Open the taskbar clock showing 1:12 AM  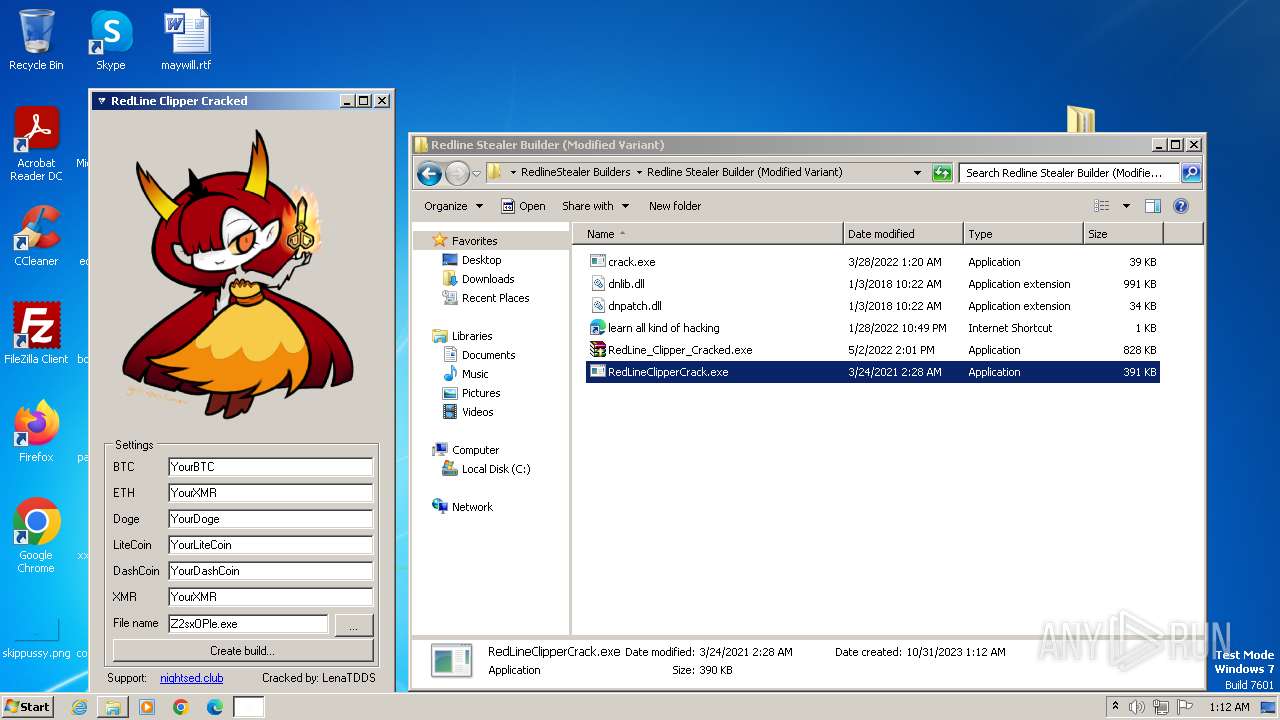[x=1227, y=707]
